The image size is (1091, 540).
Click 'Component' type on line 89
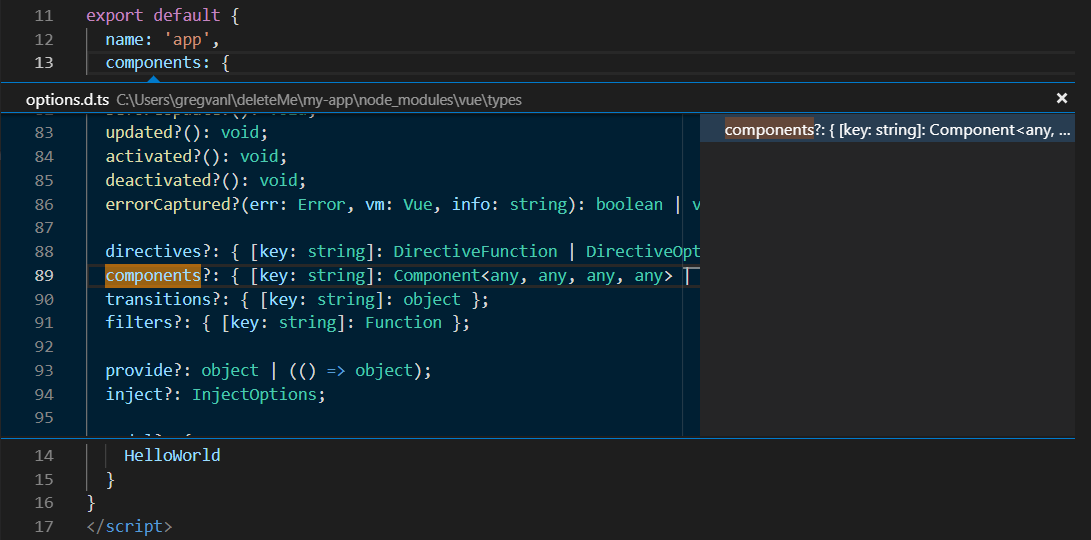tap(437, 276)
